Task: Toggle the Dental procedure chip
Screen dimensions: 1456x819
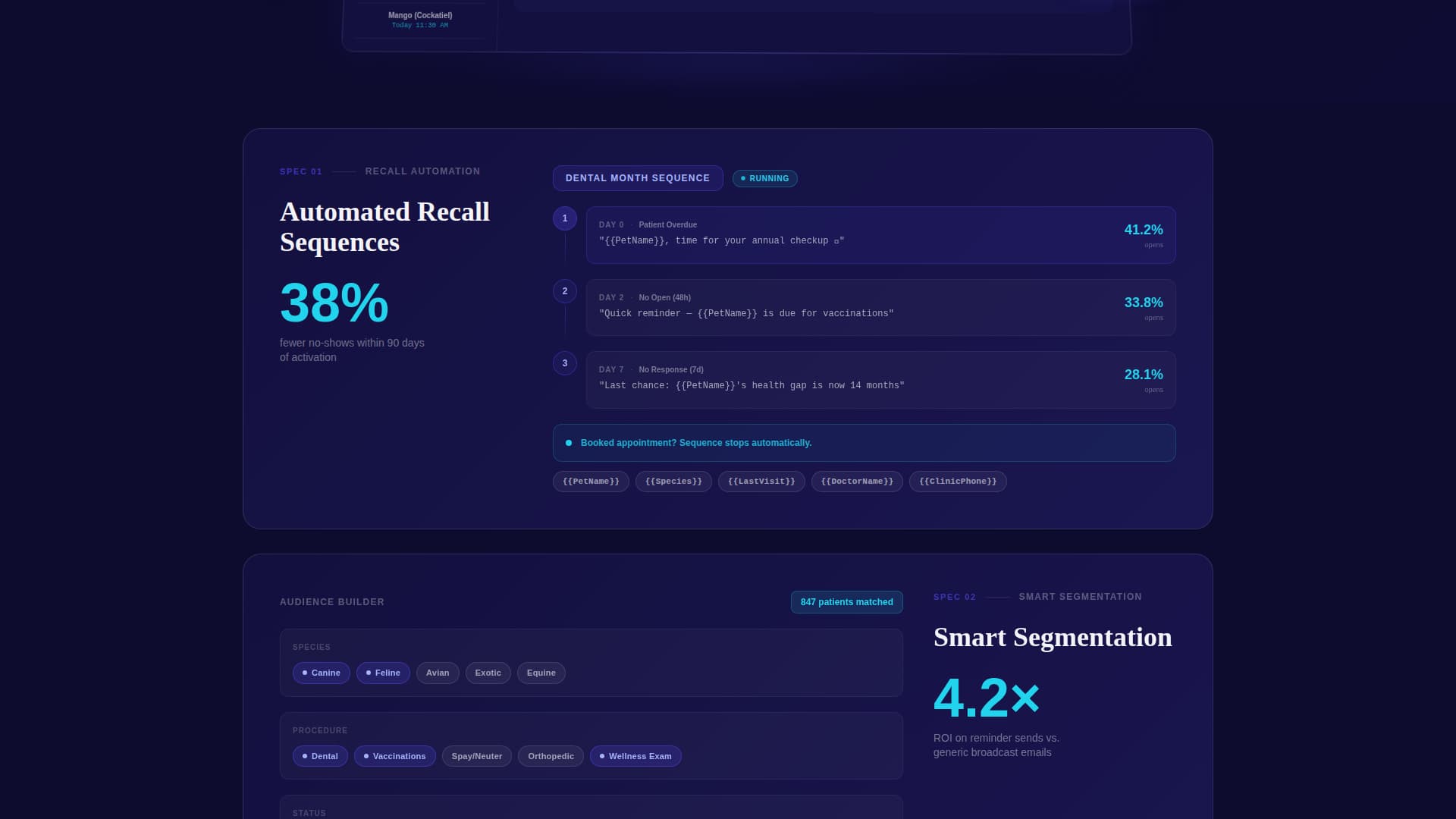Action: click(x=320, y=756)
